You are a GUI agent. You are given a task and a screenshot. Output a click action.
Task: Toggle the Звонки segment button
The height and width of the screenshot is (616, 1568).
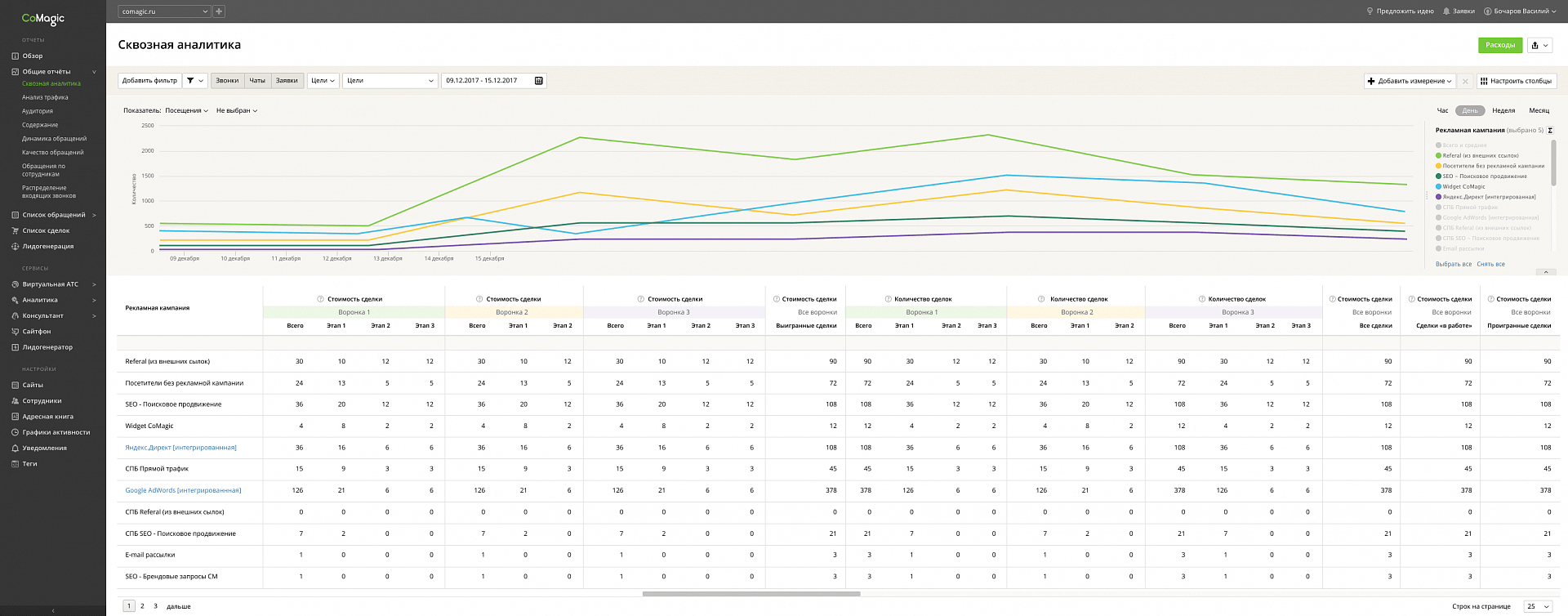pyautogui.click(x=227, y=81)
